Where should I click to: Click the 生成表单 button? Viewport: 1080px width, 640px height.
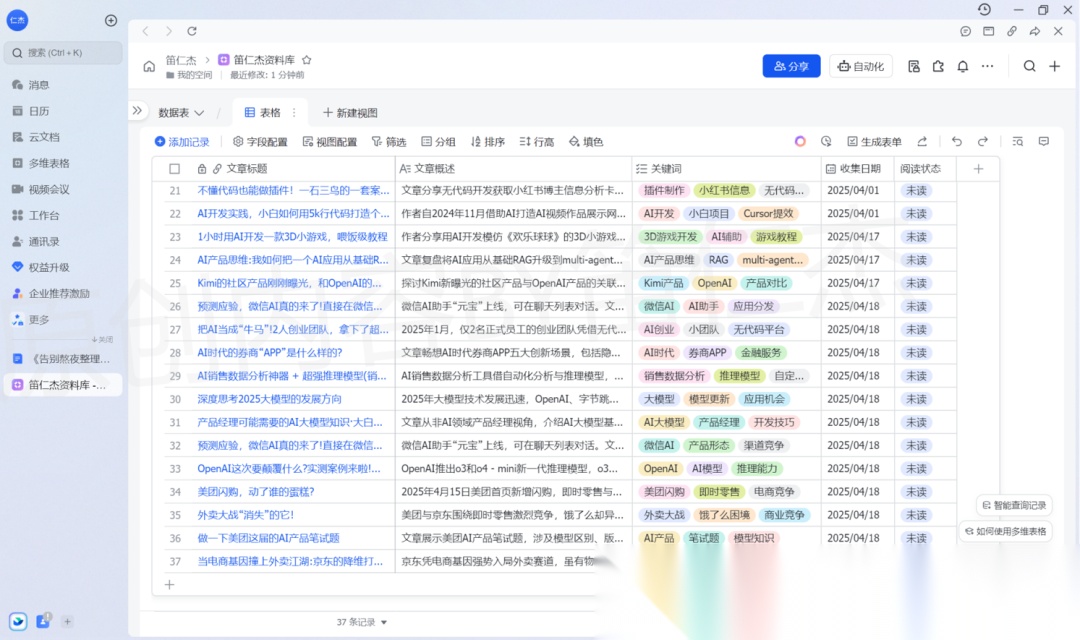(x=874, y=141)
